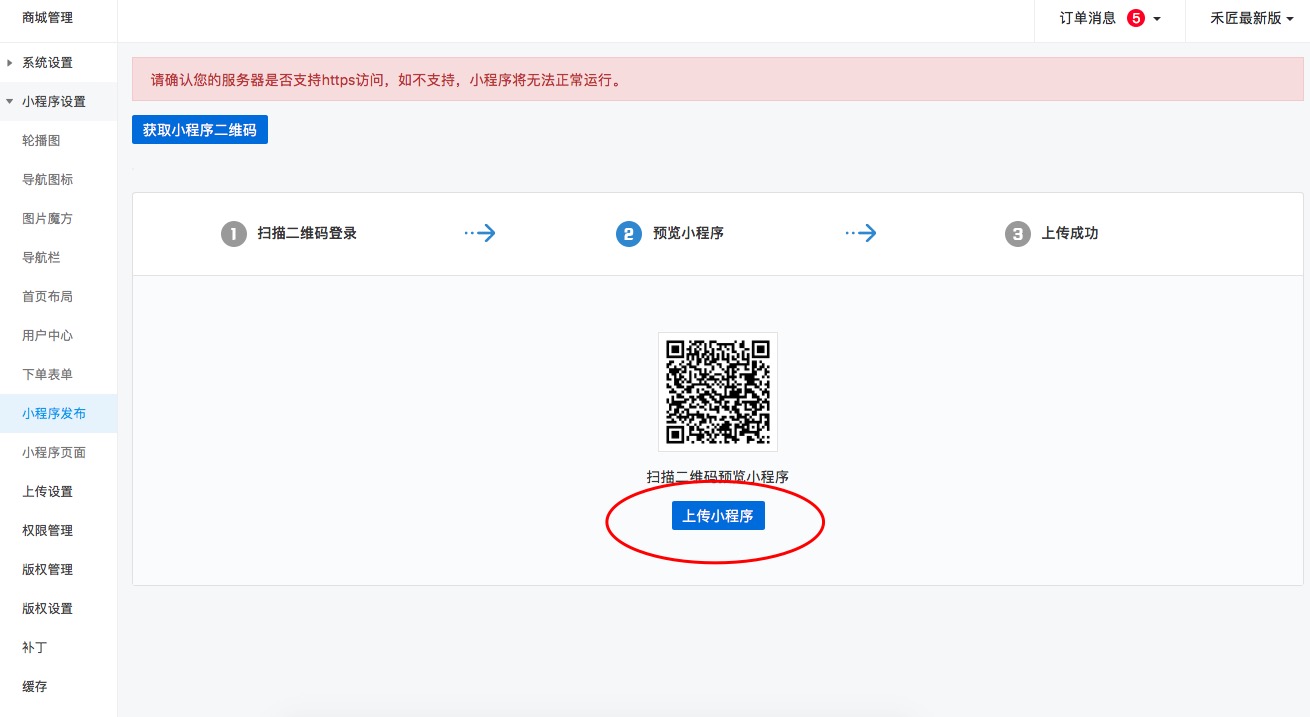Collapse the 小程序设置 sidebar section

coord(53,102)
